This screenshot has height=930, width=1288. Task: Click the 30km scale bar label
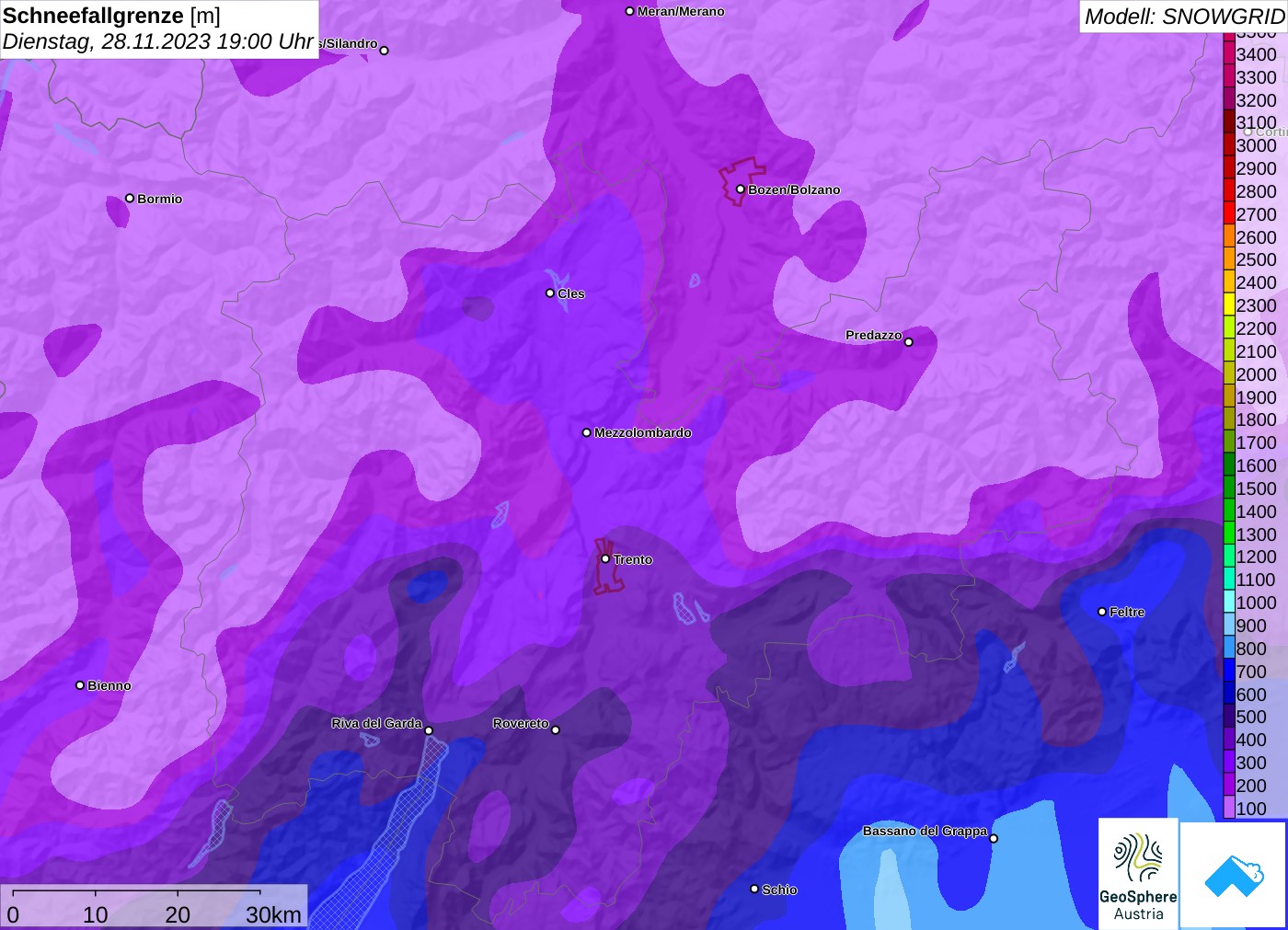pyautogui.click(x=274, y=914)
